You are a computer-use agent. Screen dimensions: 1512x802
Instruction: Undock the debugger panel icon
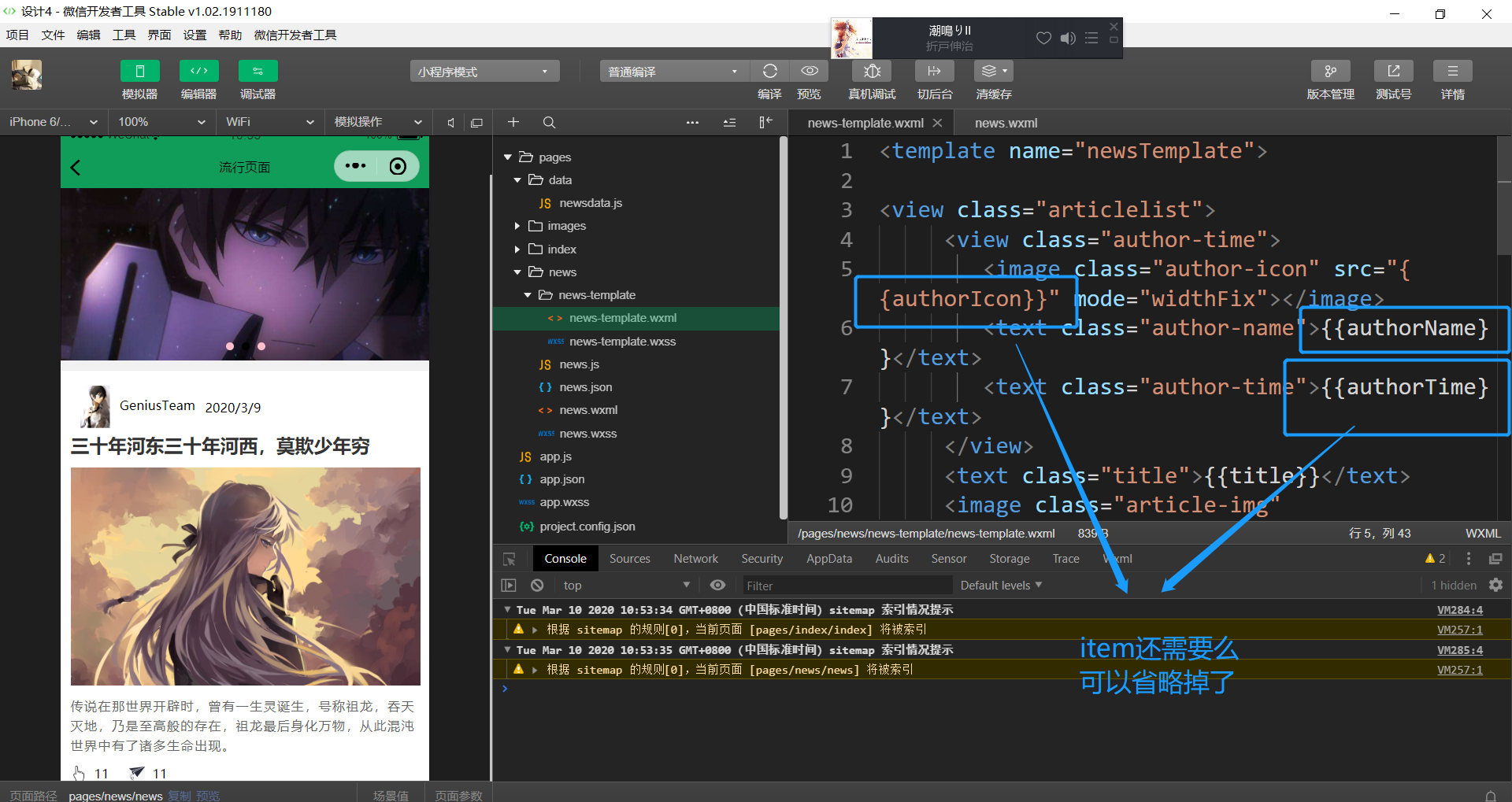[1495, 558]
